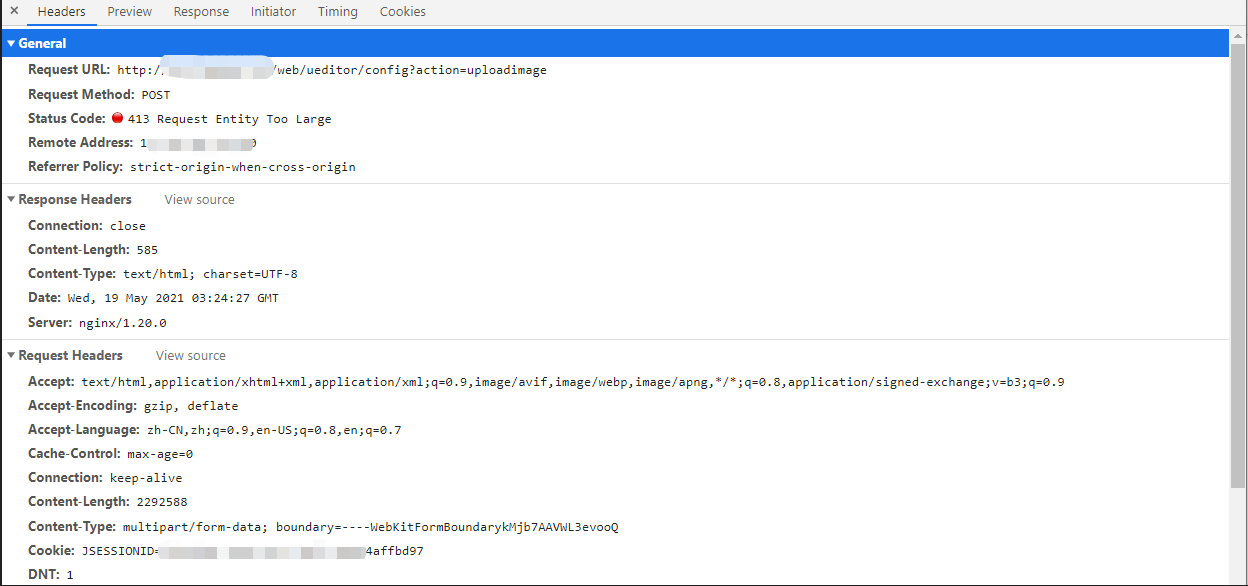
Task: Switch to the Preview tab
Action: click(x=130, y=12)
